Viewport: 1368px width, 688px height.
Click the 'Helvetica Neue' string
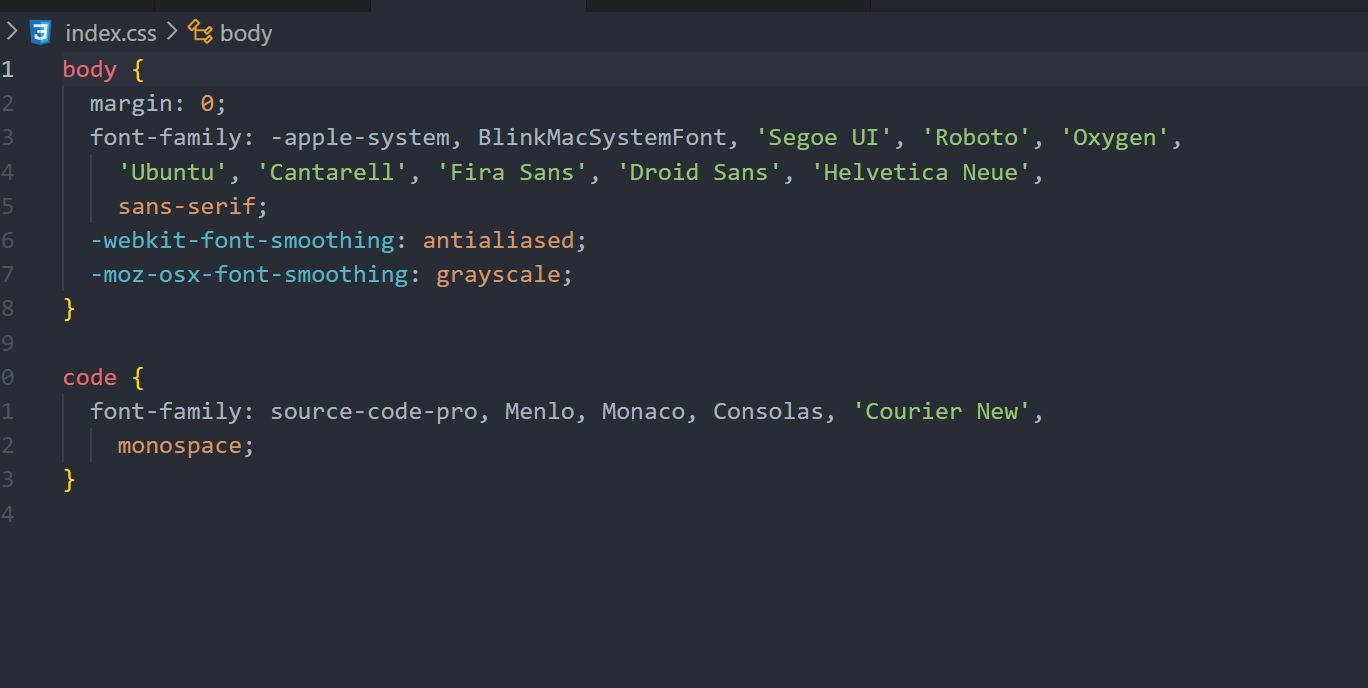pyautogui.click(x=921, y=172)
